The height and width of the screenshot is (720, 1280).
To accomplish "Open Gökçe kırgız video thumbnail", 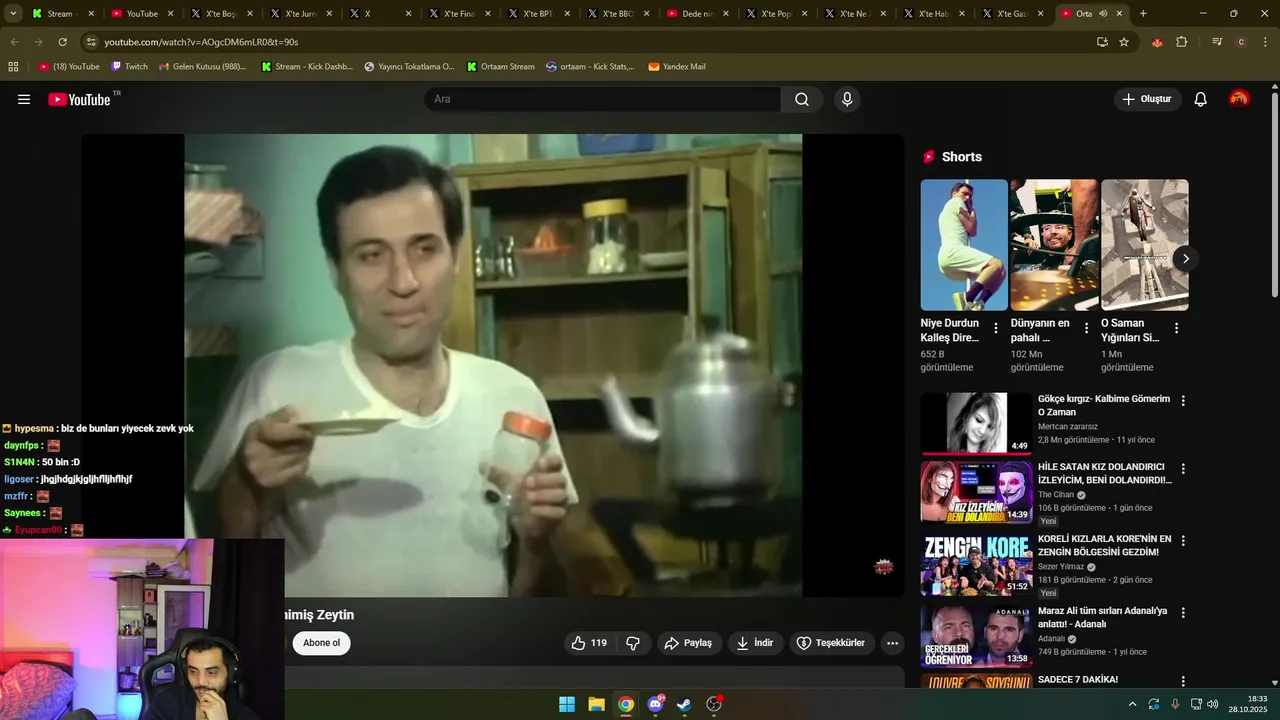I will click(x=976, y=424).
